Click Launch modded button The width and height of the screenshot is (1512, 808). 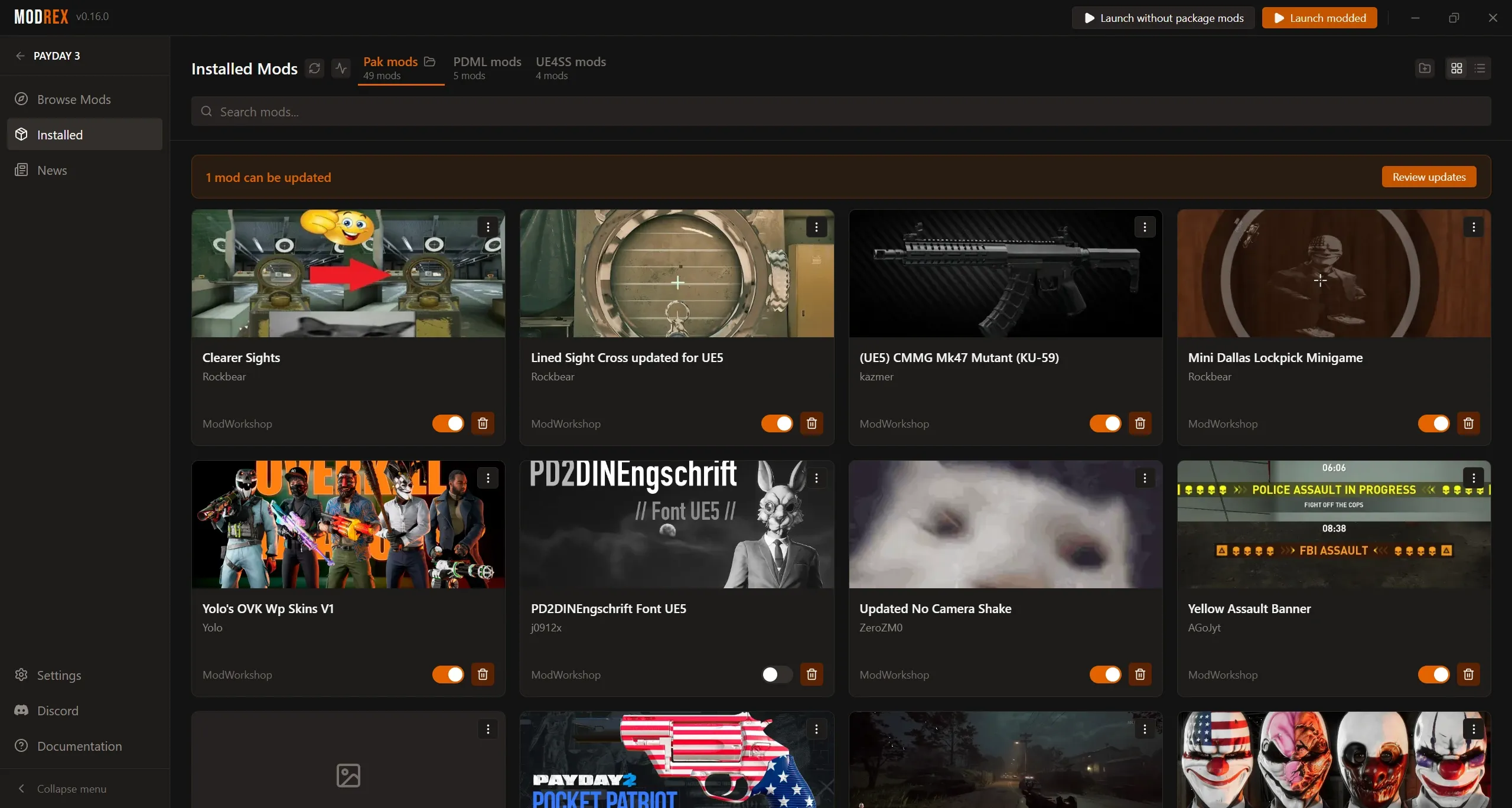pyautogui.click(x=1319, y=18)
